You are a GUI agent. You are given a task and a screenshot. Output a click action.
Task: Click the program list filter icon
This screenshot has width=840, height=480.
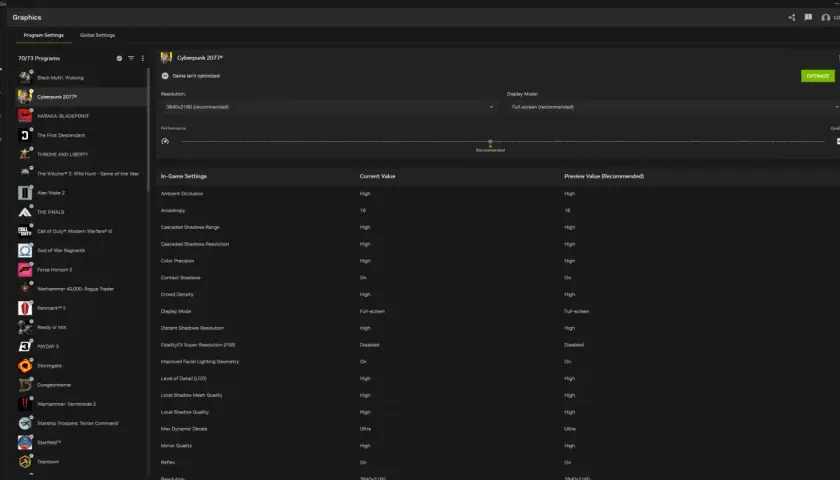coord(131,58)
